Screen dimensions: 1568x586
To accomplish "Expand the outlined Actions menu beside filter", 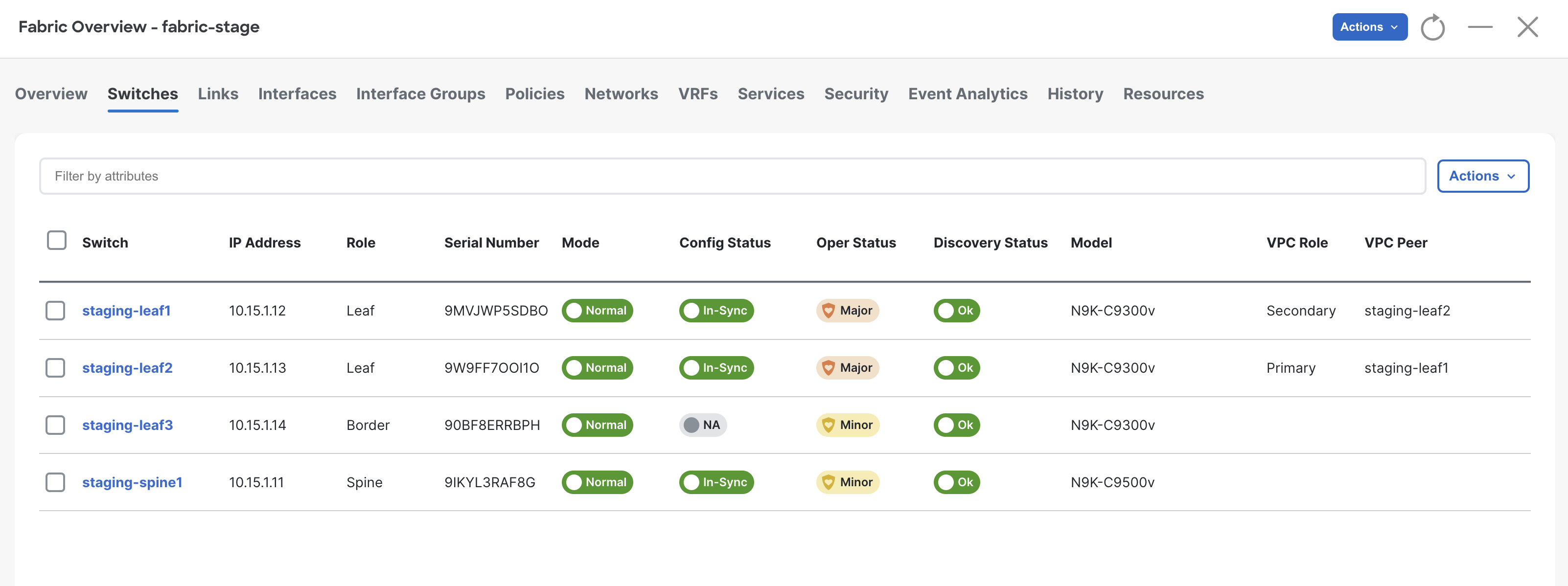I will click(1483, 177).
